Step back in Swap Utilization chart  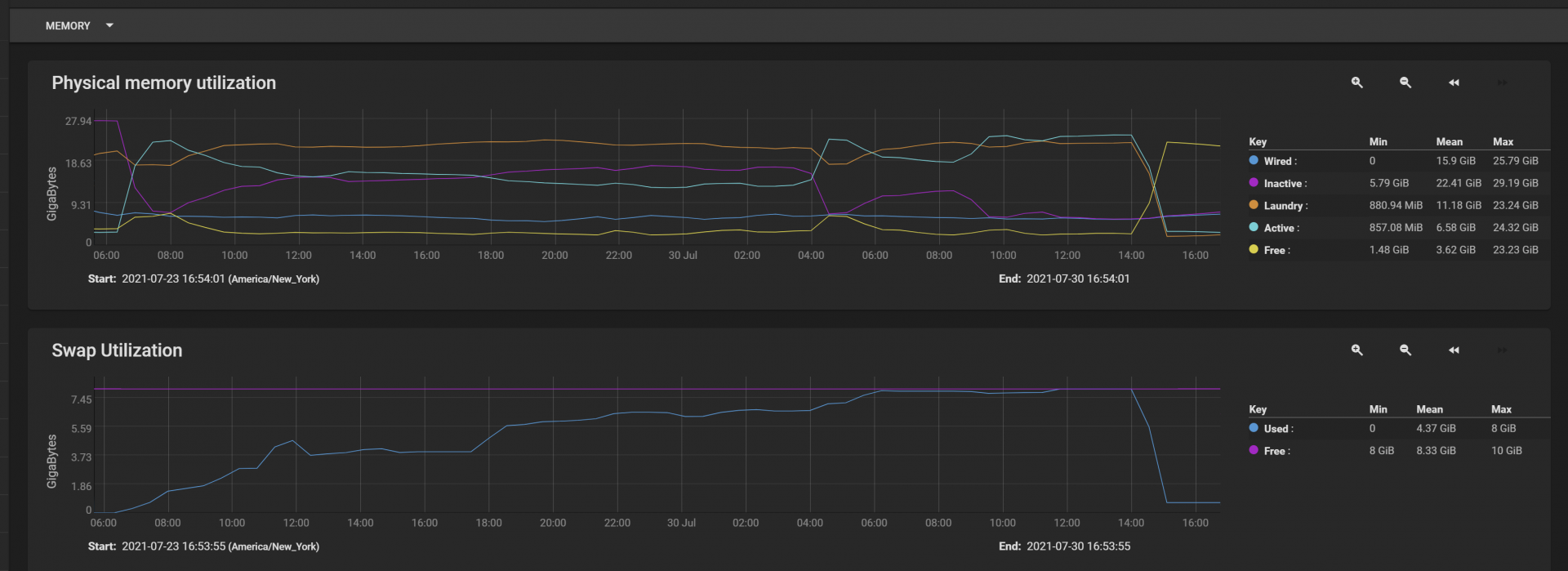point(1454,350)
